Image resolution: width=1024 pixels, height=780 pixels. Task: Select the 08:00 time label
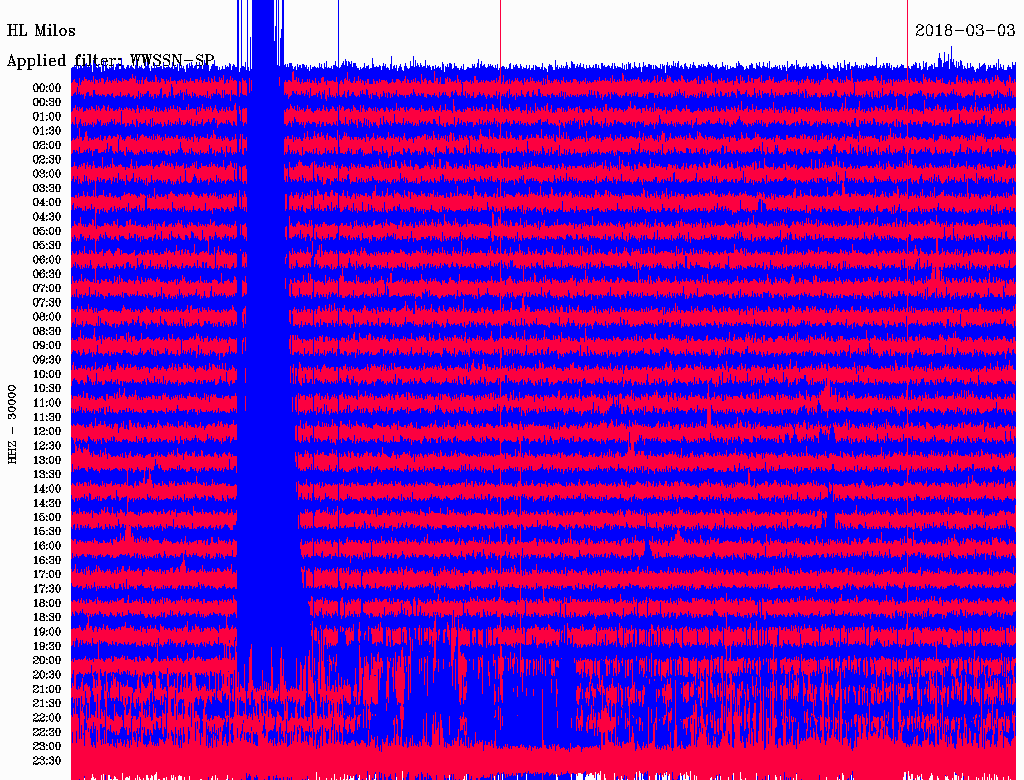(47, 317)
